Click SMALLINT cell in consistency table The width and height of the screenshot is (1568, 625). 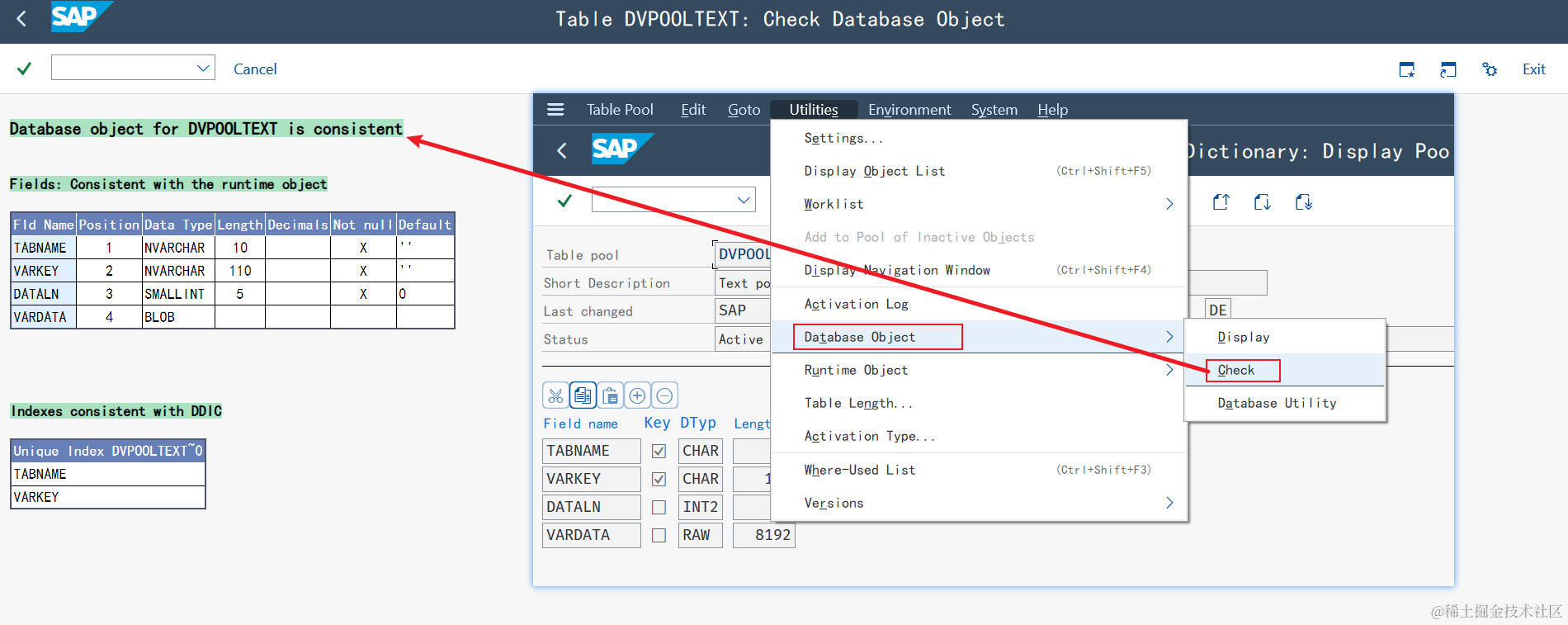click(x=178, y=294)
